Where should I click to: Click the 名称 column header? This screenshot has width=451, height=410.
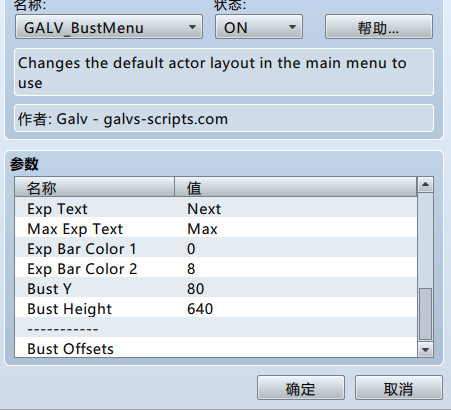point(95,187)
